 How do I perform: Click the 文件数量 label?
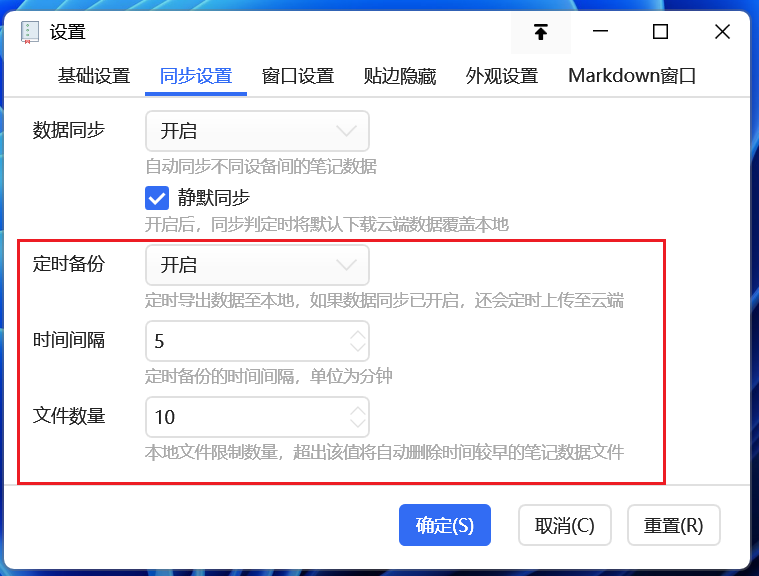point(69,416)
